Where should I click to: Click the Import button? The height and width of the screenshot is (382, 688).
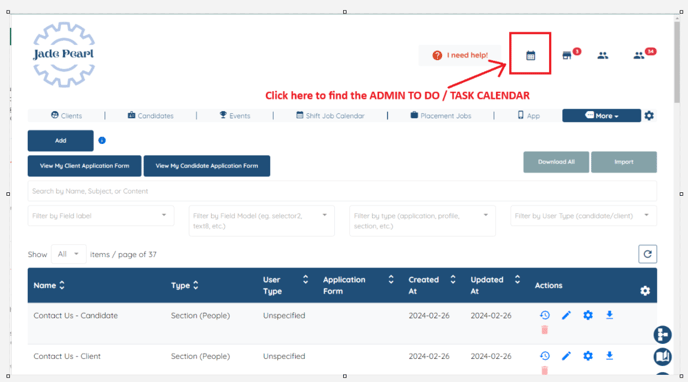[x=624, y=162]
